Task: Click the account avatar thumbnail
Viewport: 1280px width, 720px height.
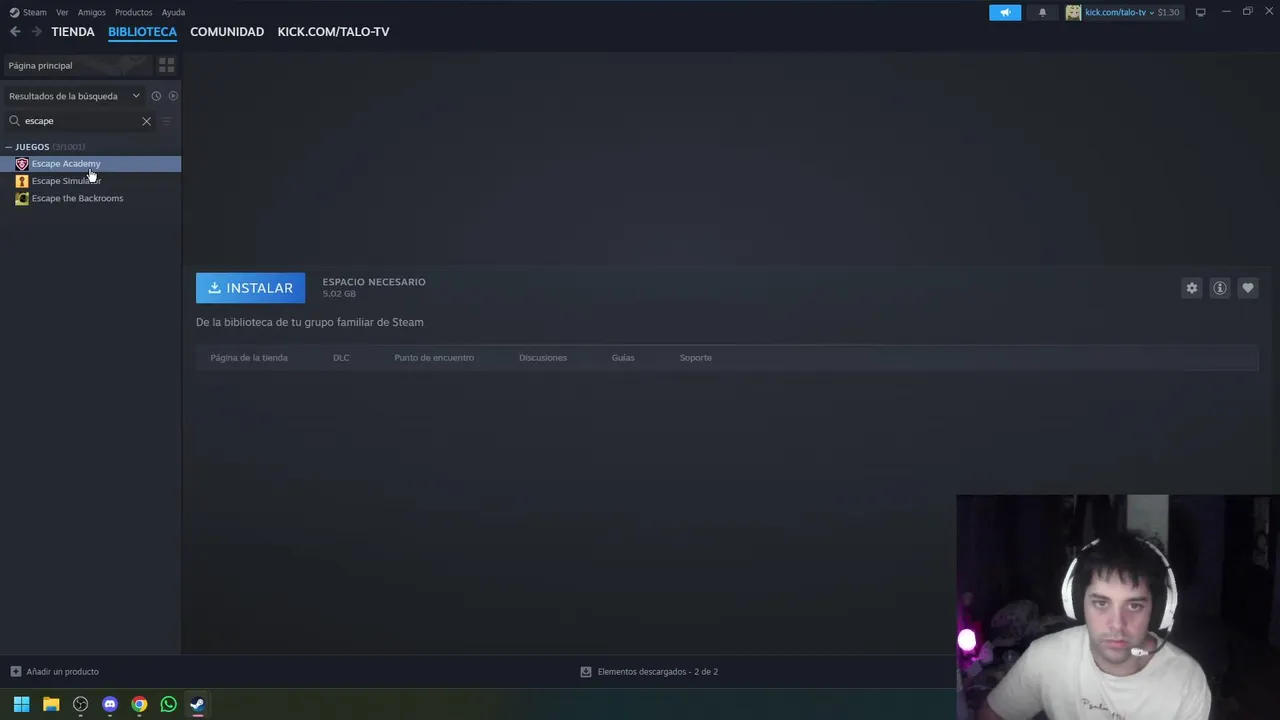Action: pyautogui.click(x=1073, y=12)
